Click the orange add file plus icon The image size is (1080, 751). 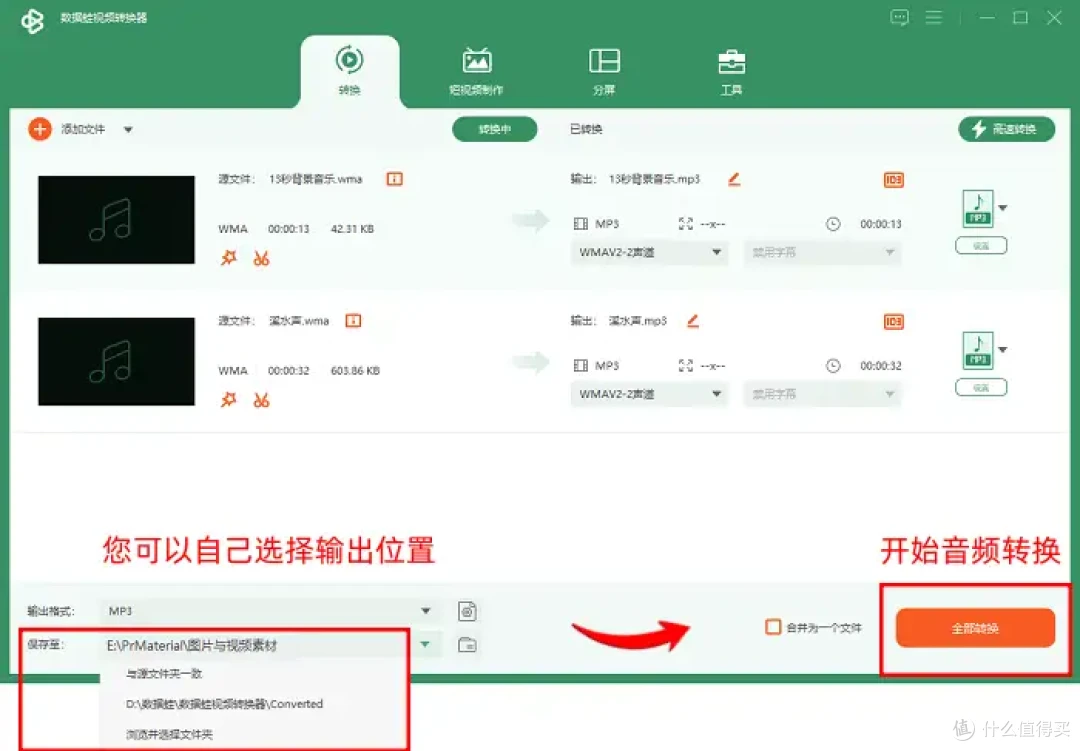tap(40, 129)
